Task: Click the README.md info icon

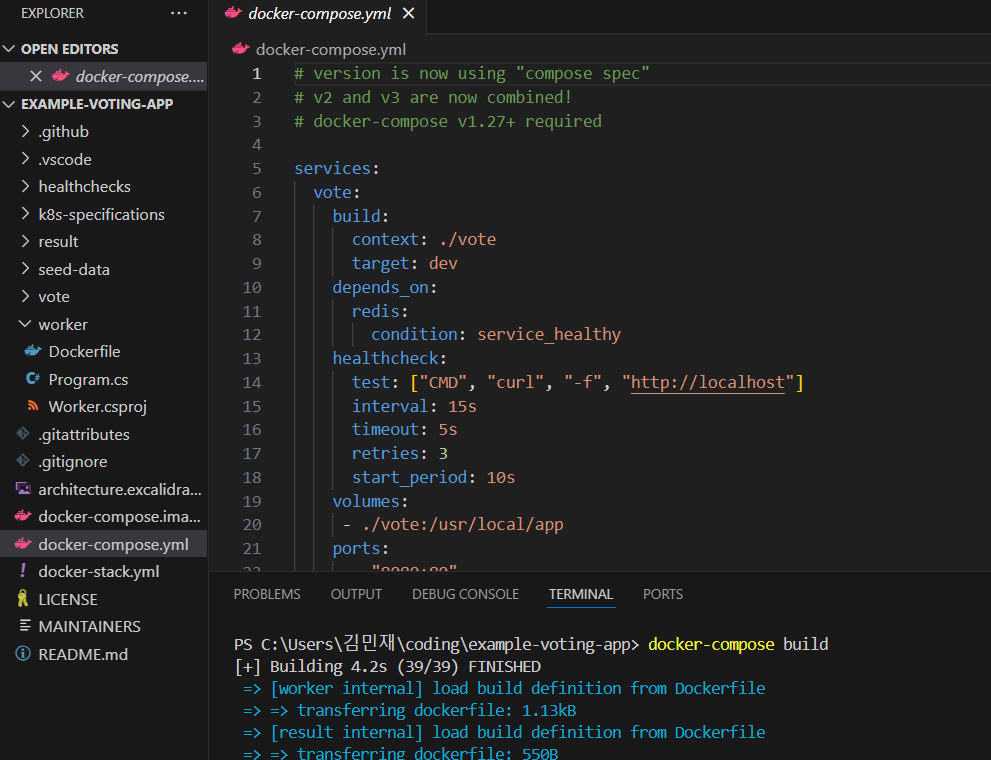Action: 23,653
